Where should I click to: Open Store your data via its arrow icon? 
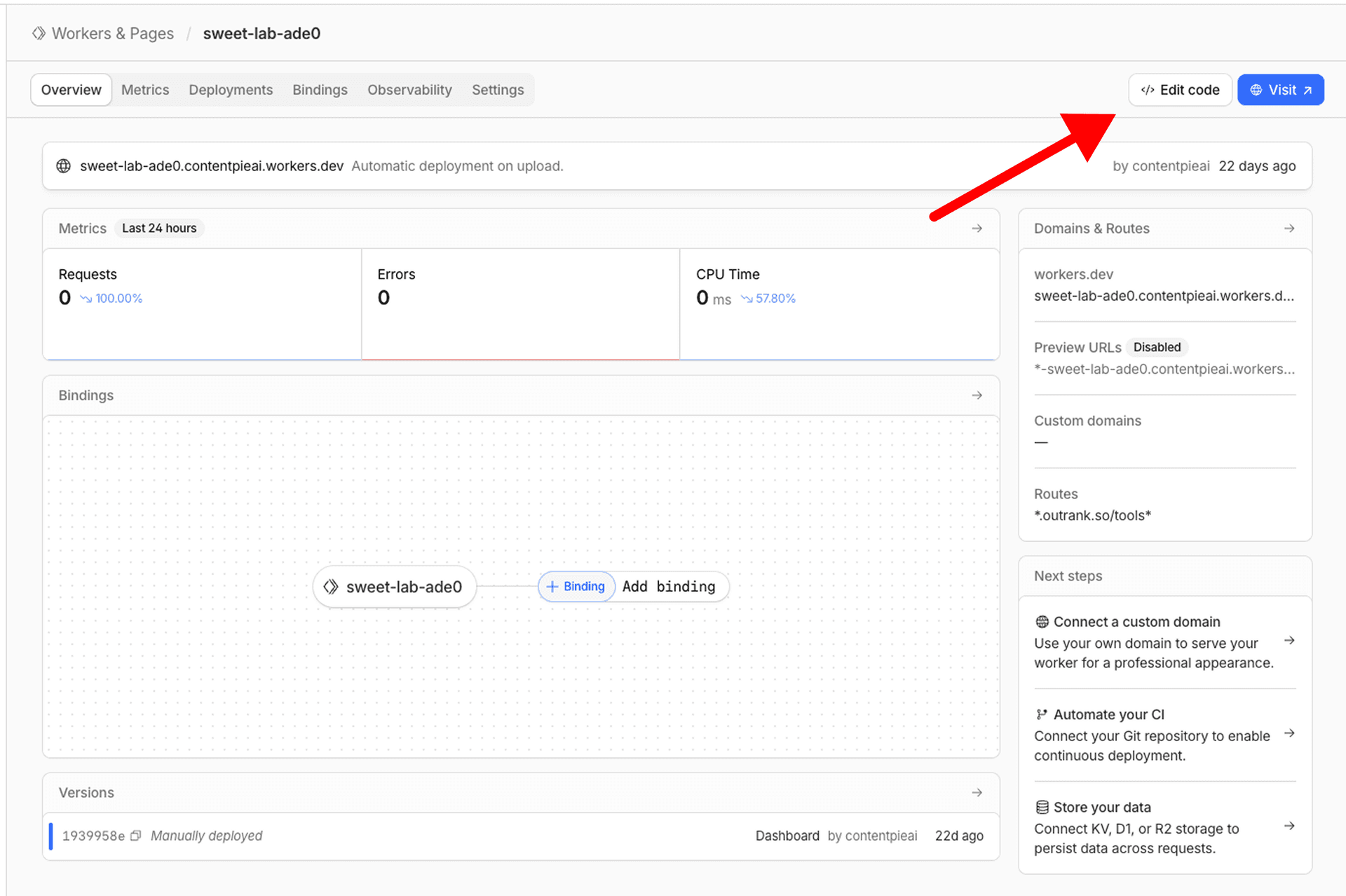1291,826
